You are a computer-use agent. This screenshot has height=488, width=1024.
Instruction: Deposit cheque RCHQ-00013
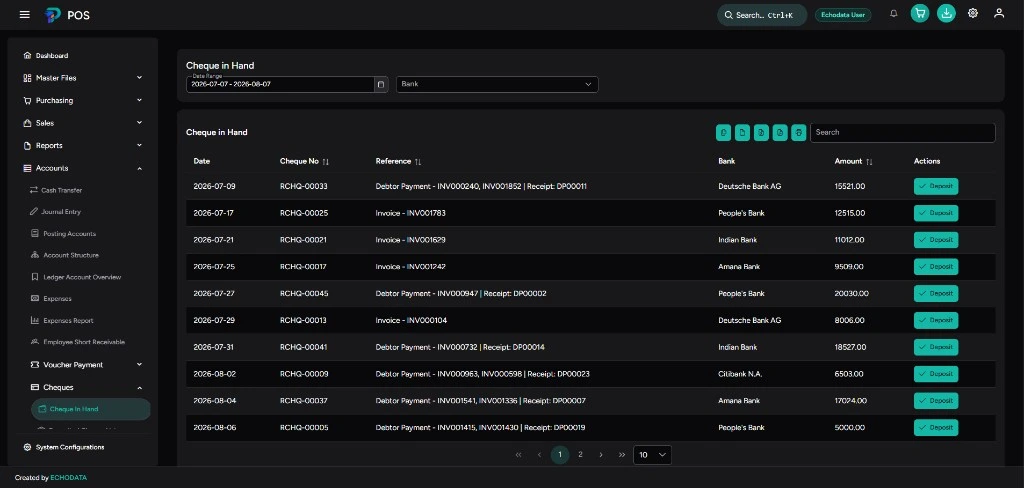[936, 320]
